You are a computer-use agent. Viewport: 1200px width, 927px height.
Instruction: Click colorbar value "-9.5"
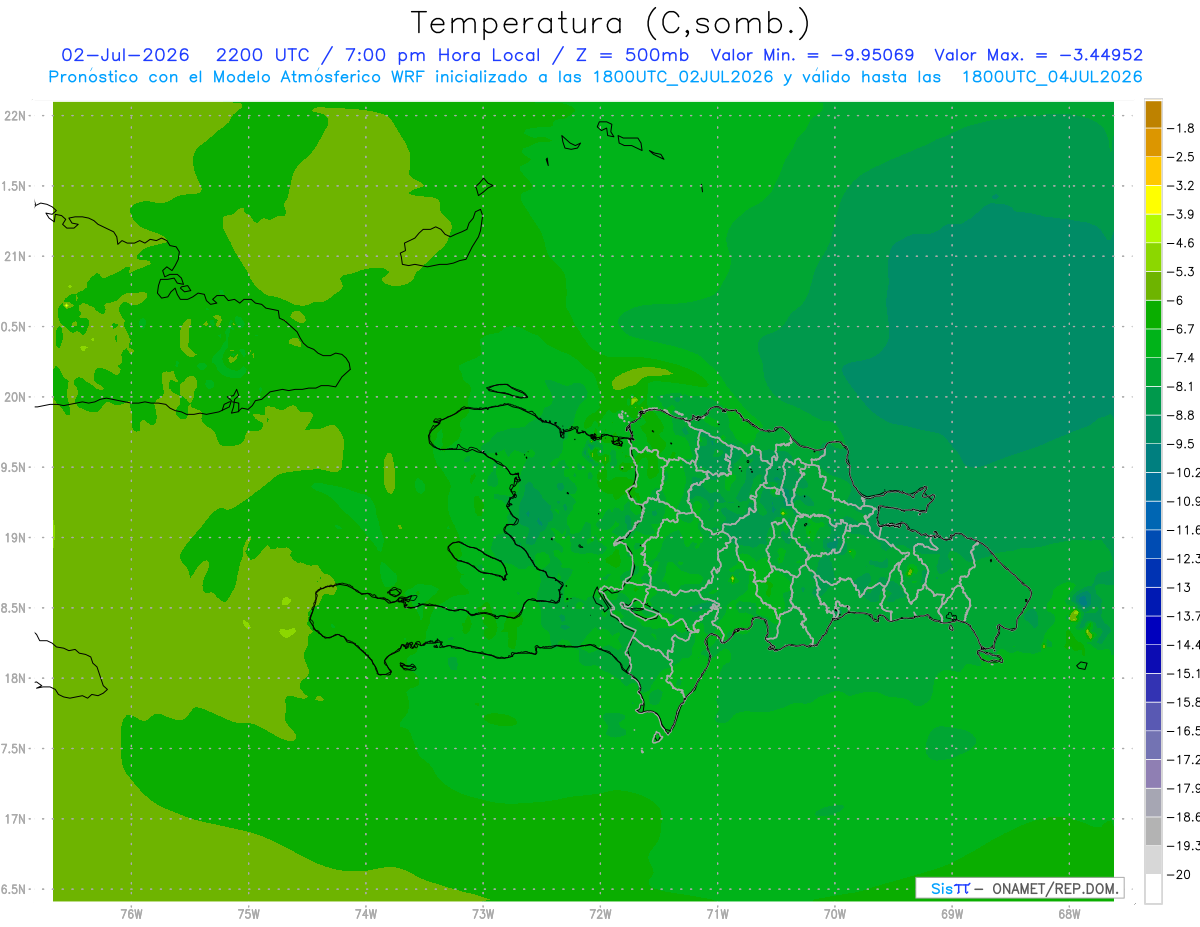(x=1182, y=444)
